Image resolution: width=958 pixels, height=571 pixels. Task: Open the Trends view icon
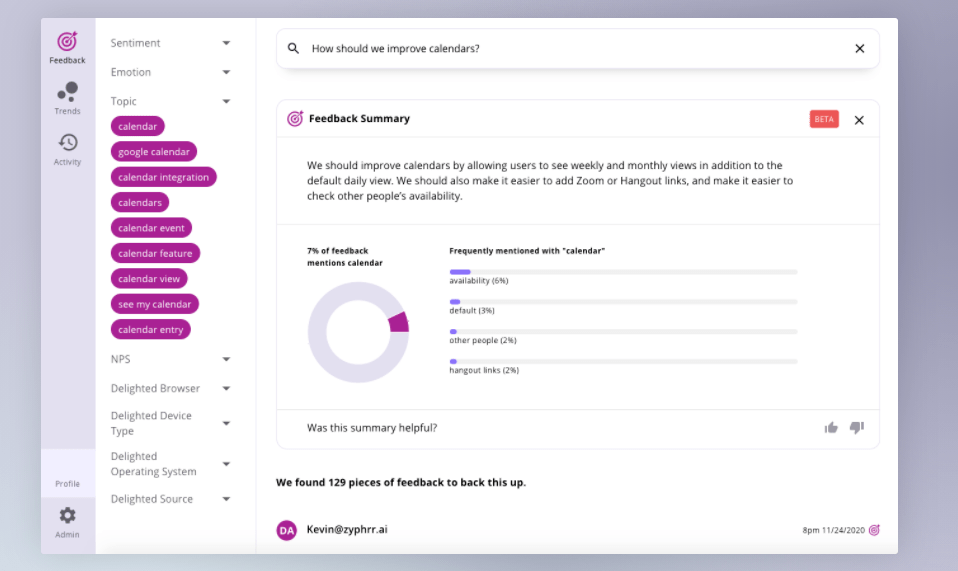(67, 98)
